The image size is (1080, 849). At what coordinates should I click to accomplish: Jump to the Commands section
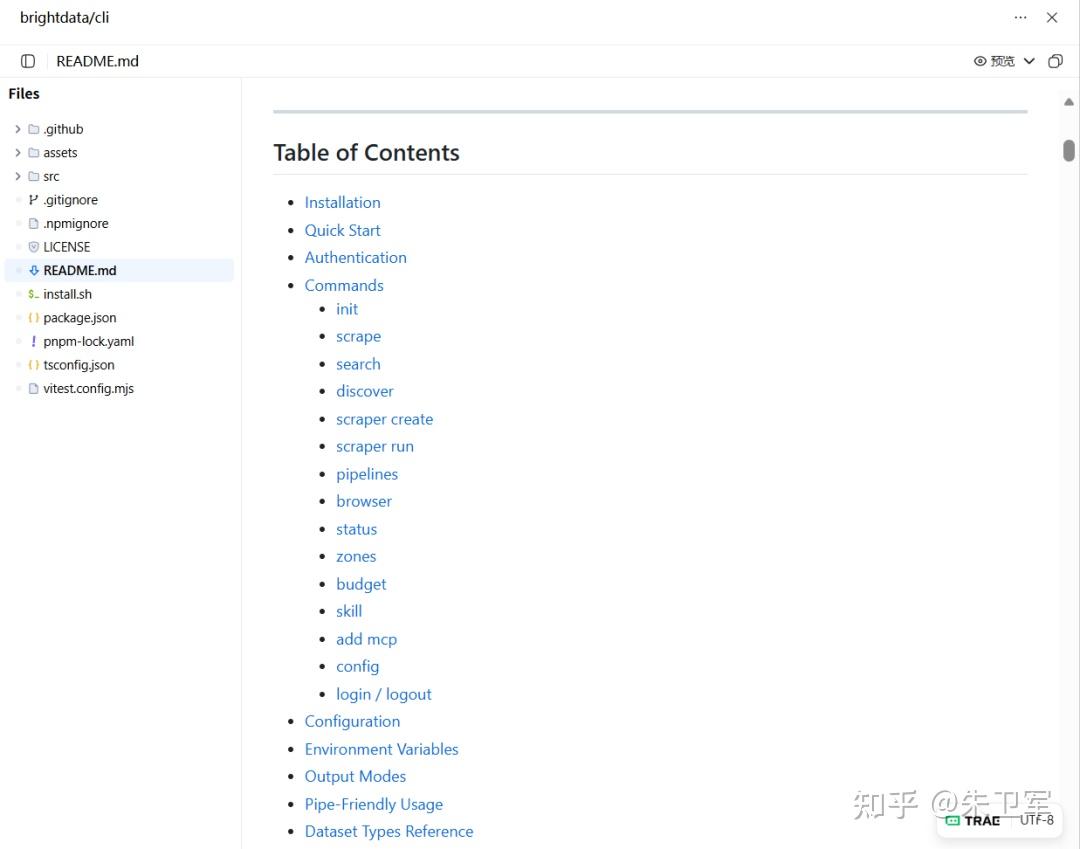pos(344,285)
